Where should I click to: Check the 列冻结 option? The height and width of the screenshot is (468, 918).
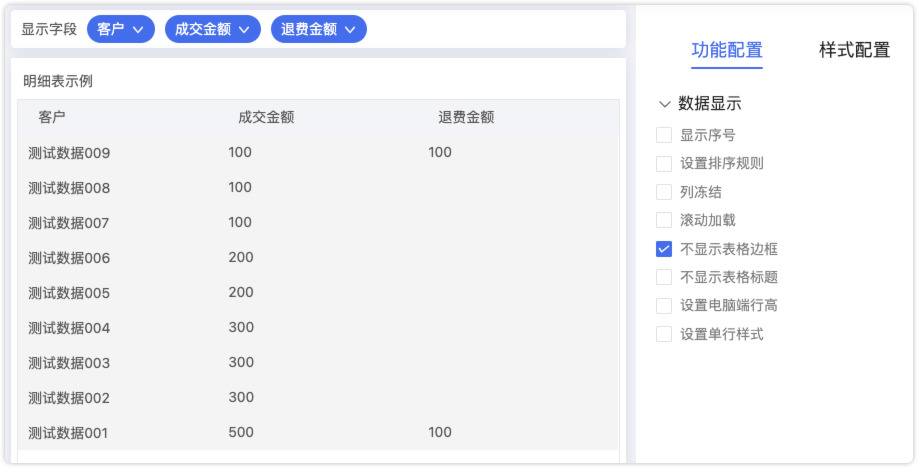point(664,192)
